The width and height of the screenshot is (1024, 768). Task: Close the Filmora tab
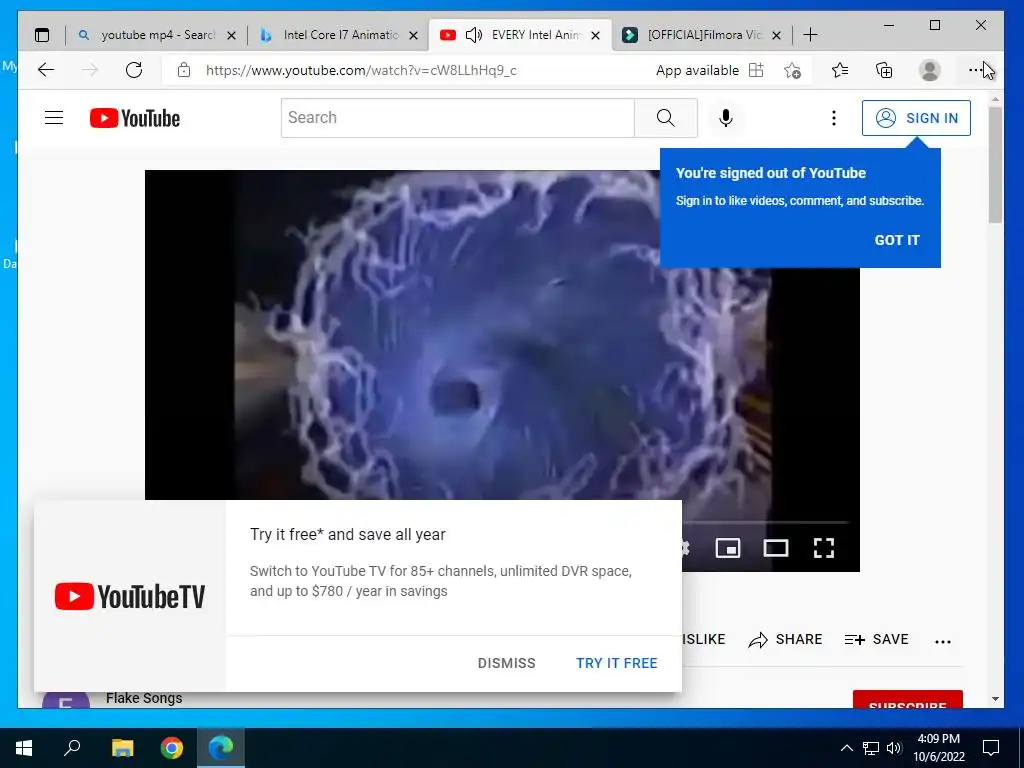tap(776, 35)
